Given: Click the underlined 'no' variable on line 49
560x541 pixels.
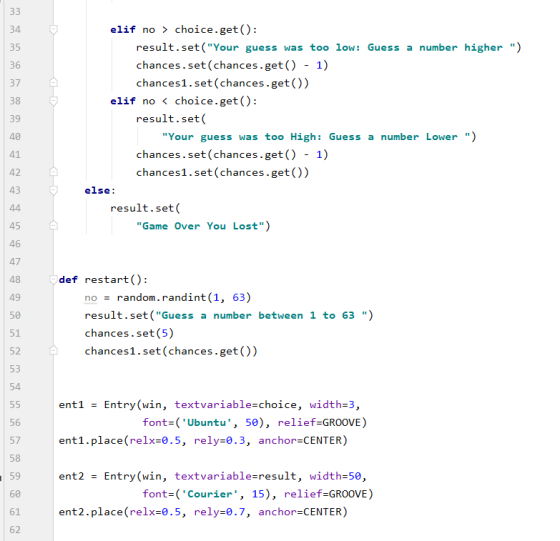Looking at the screenshot, I should pos(91,298).
